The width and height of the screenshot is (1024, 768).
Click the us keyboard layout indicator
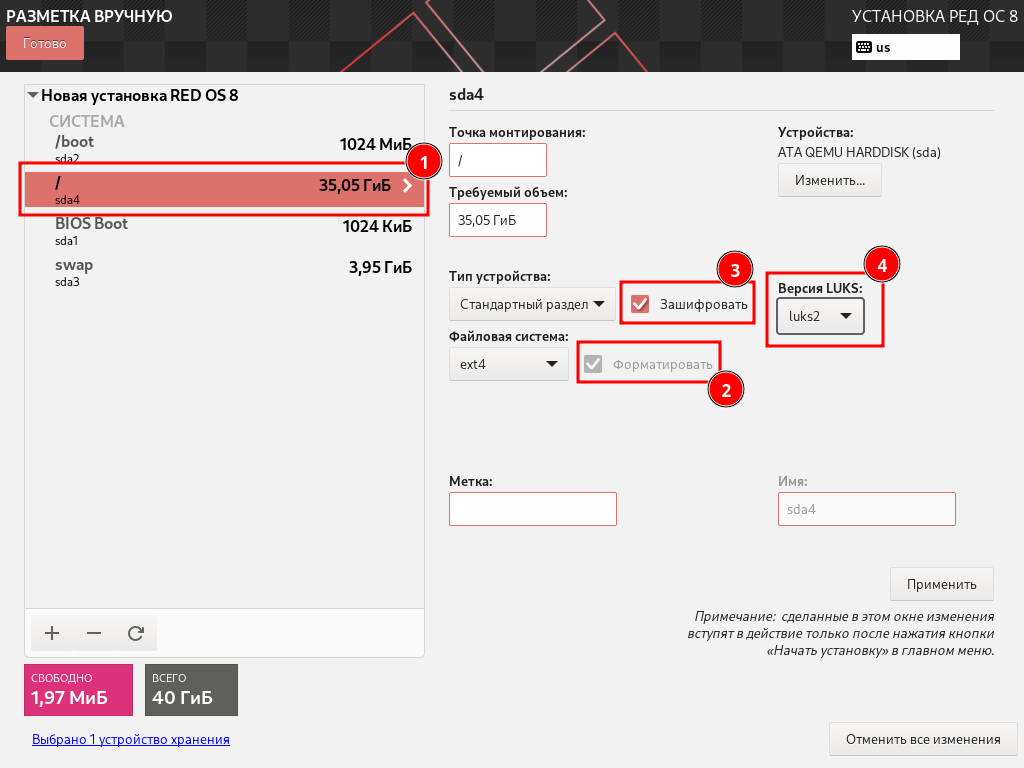(906, 47)
